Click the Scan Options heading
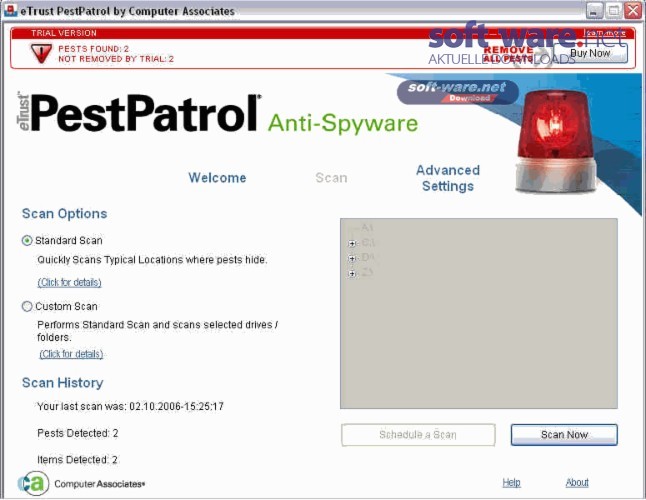The image size is (646, 500). [65, 214]
